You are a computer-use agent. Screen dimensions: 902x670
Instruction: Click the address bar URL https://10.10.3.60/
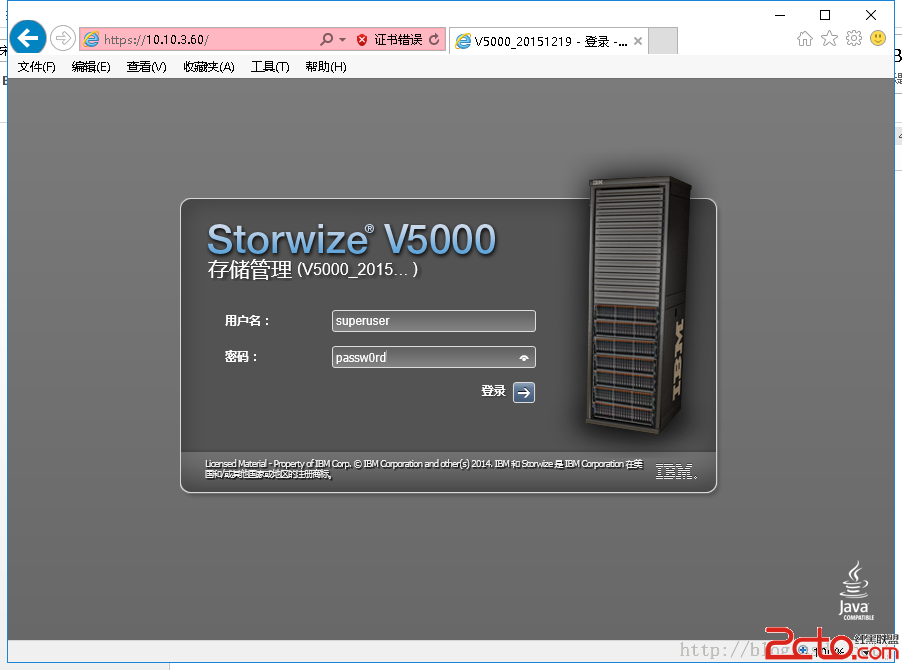click(156, 40)
